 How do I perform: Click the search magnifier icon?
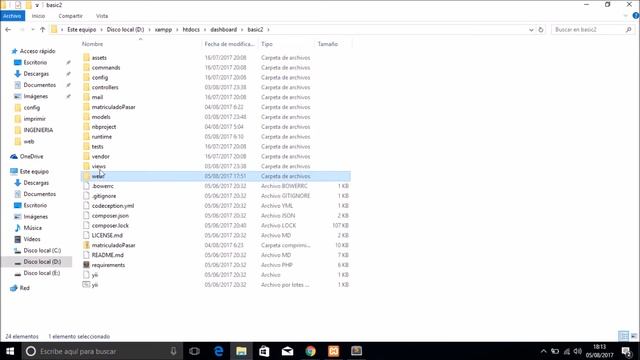628,30
